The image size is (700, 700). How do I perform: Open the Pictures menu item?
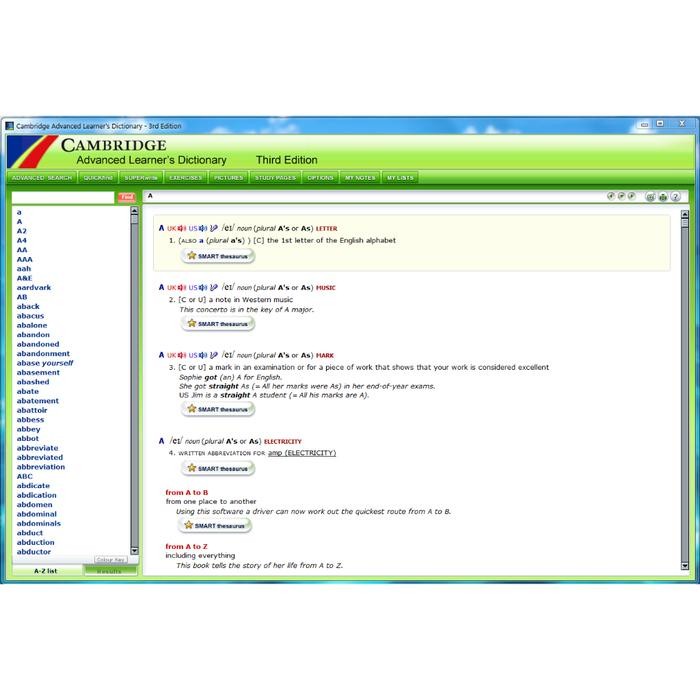point(229,178)
